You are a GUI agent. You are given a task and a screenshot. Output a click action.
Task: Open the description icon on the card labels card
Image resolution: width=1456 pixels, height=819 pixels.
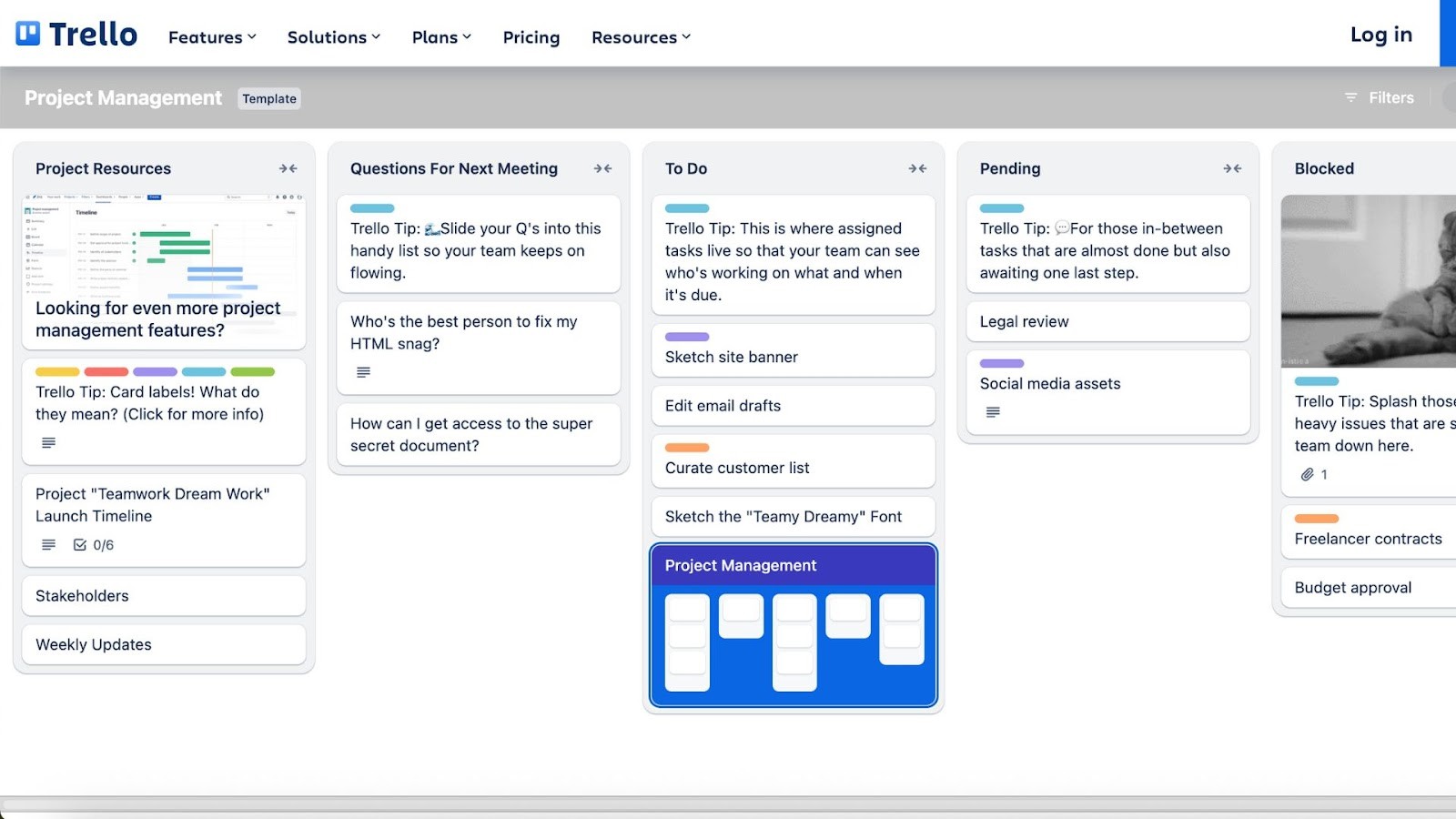click(47, 443)
